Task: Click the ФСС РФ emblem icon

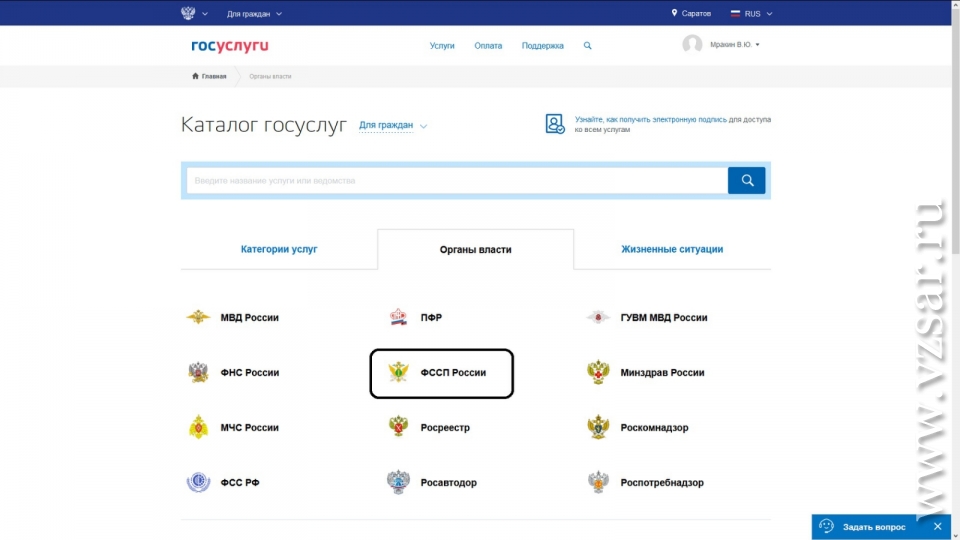Action: pos(198,482)
